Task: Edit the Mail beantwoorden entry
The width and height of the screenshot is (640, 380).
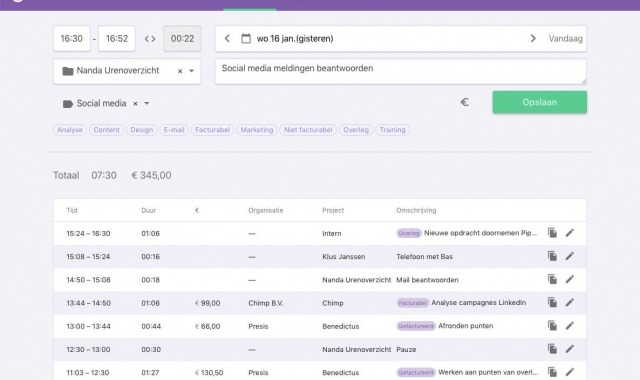Action: (570, 279)
